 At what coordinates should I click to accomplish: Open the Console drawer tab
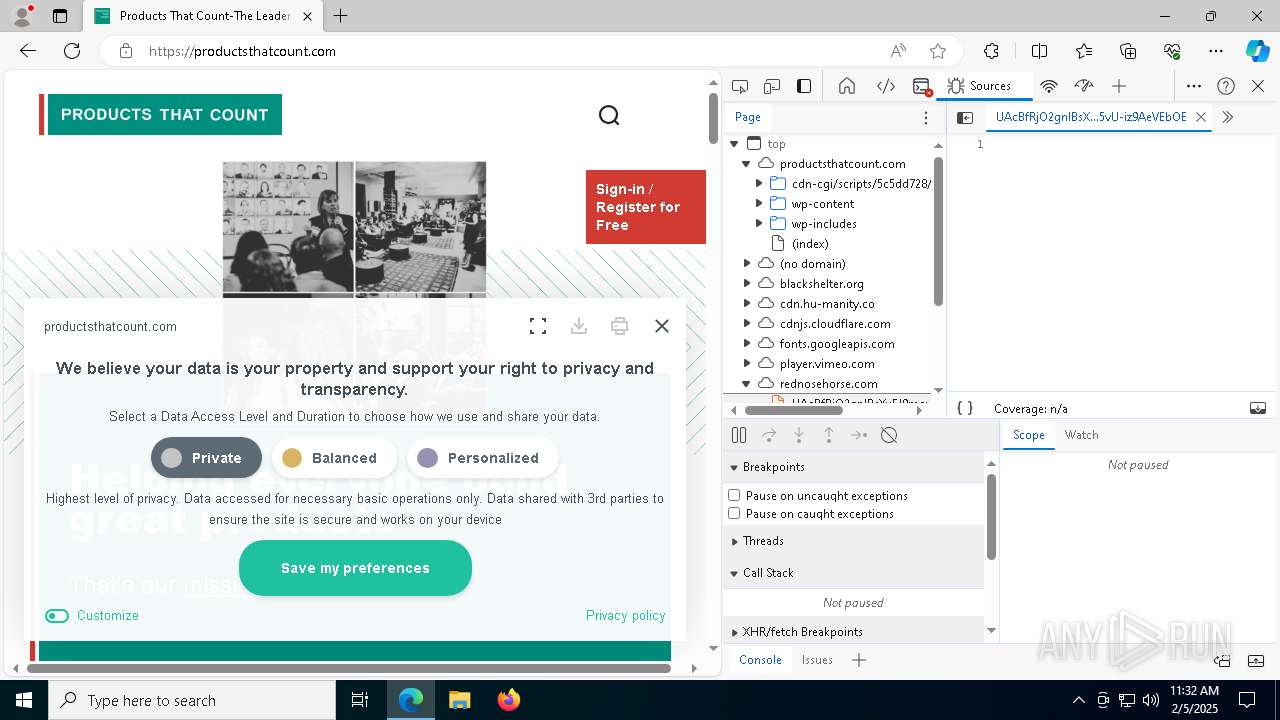[760, 660]
